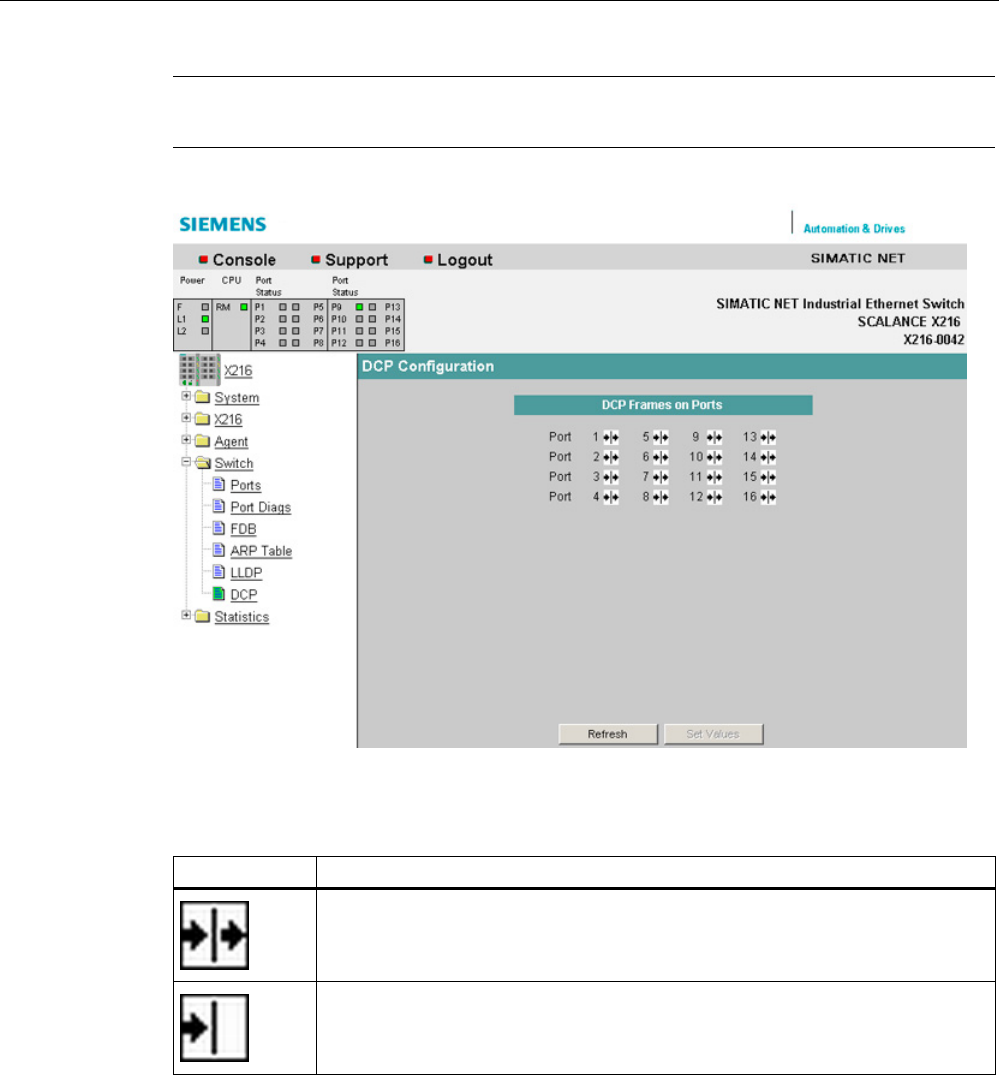Viewport: 999px width, 1075px height.
Task: Click DCP direction icon next to Port 10
Action: click(x=714, y=457)
